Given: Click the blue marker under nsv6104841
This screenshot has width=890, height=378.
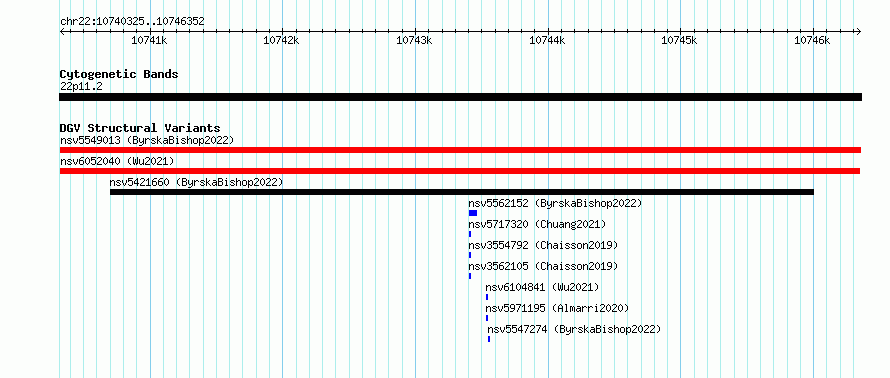Looking at the screenshot, I should (487, 297).
